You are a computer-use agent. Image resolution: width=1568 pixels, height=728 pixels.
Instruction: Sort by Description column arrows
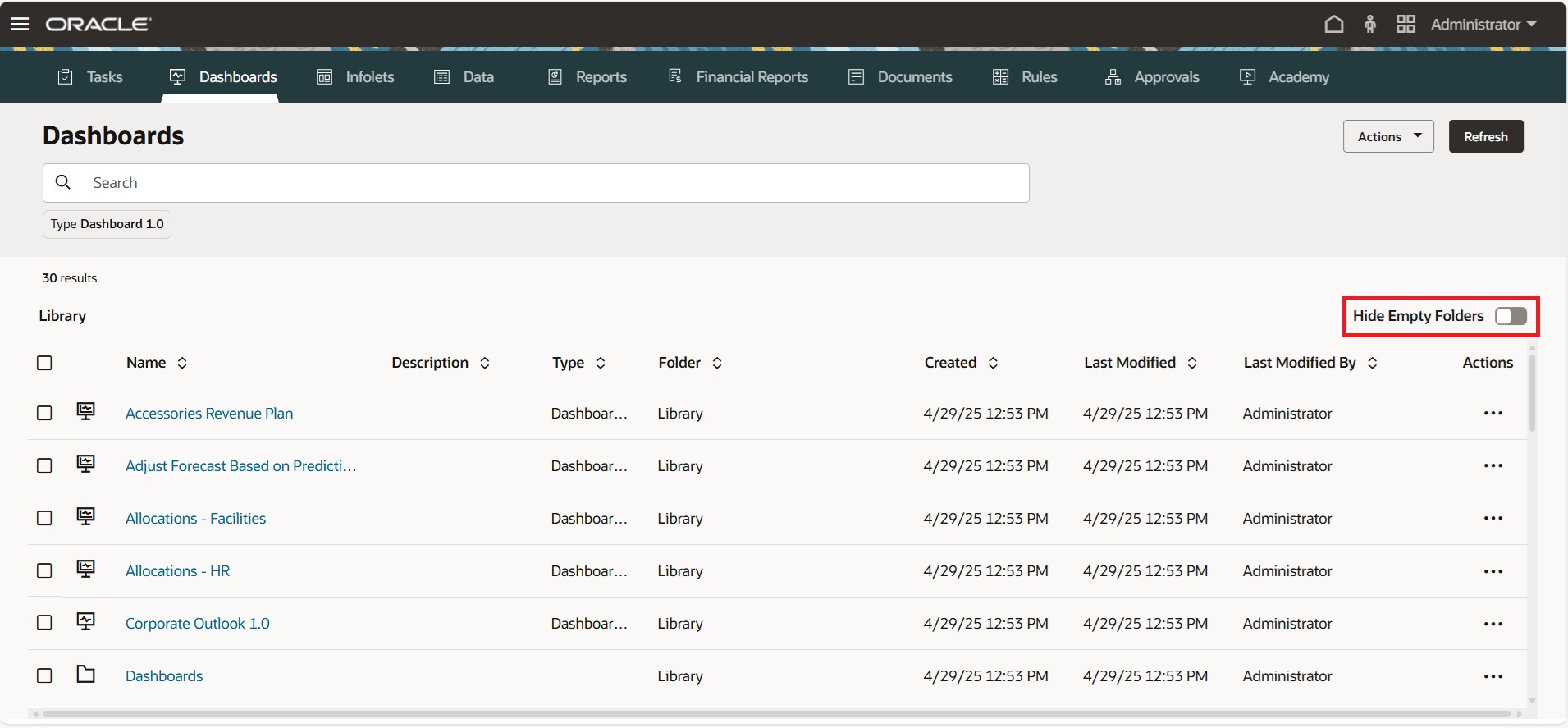(x=485, y=363)
